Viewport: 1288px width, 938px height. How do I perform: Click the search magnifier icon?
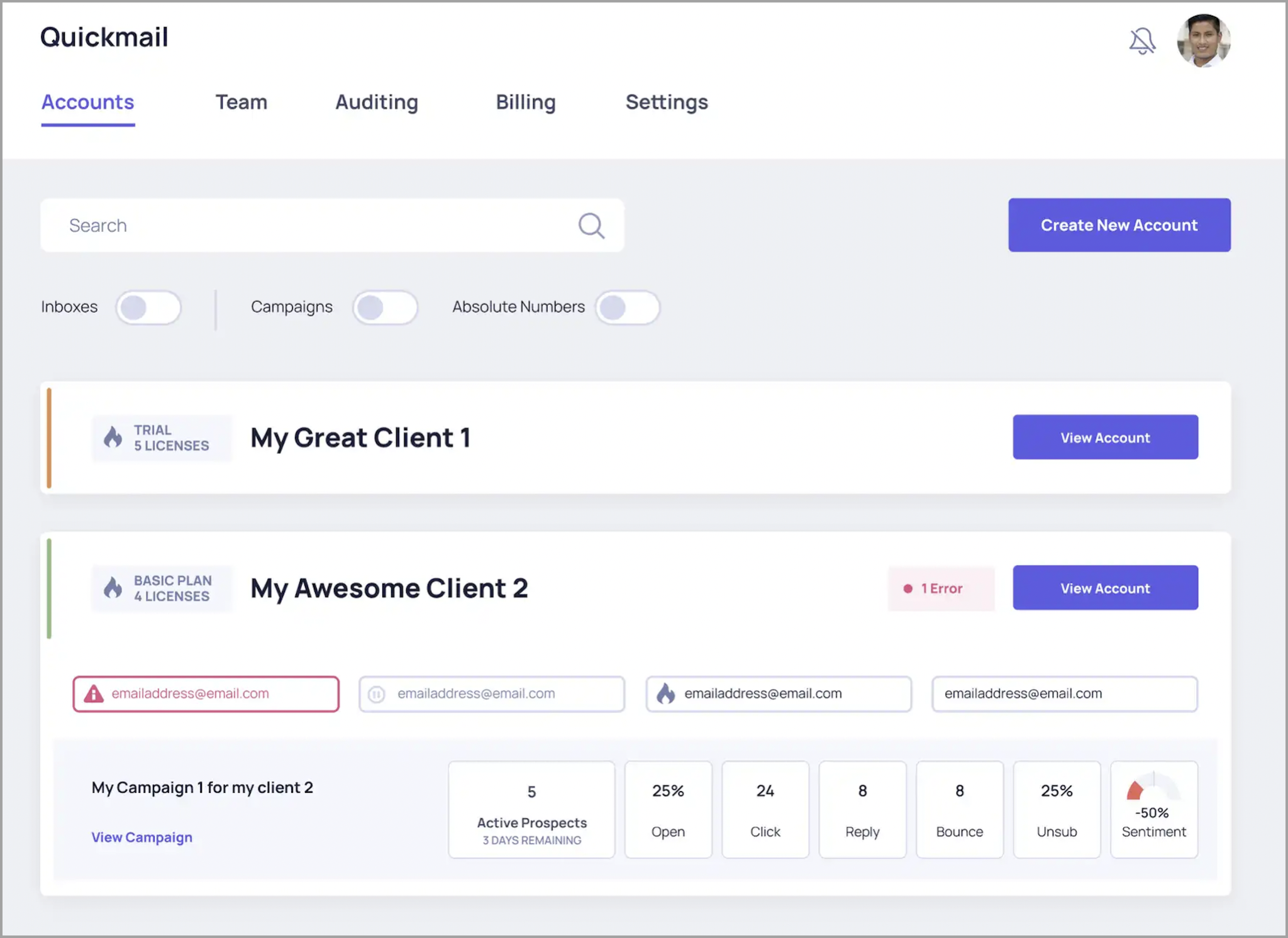tap(591, 225)
